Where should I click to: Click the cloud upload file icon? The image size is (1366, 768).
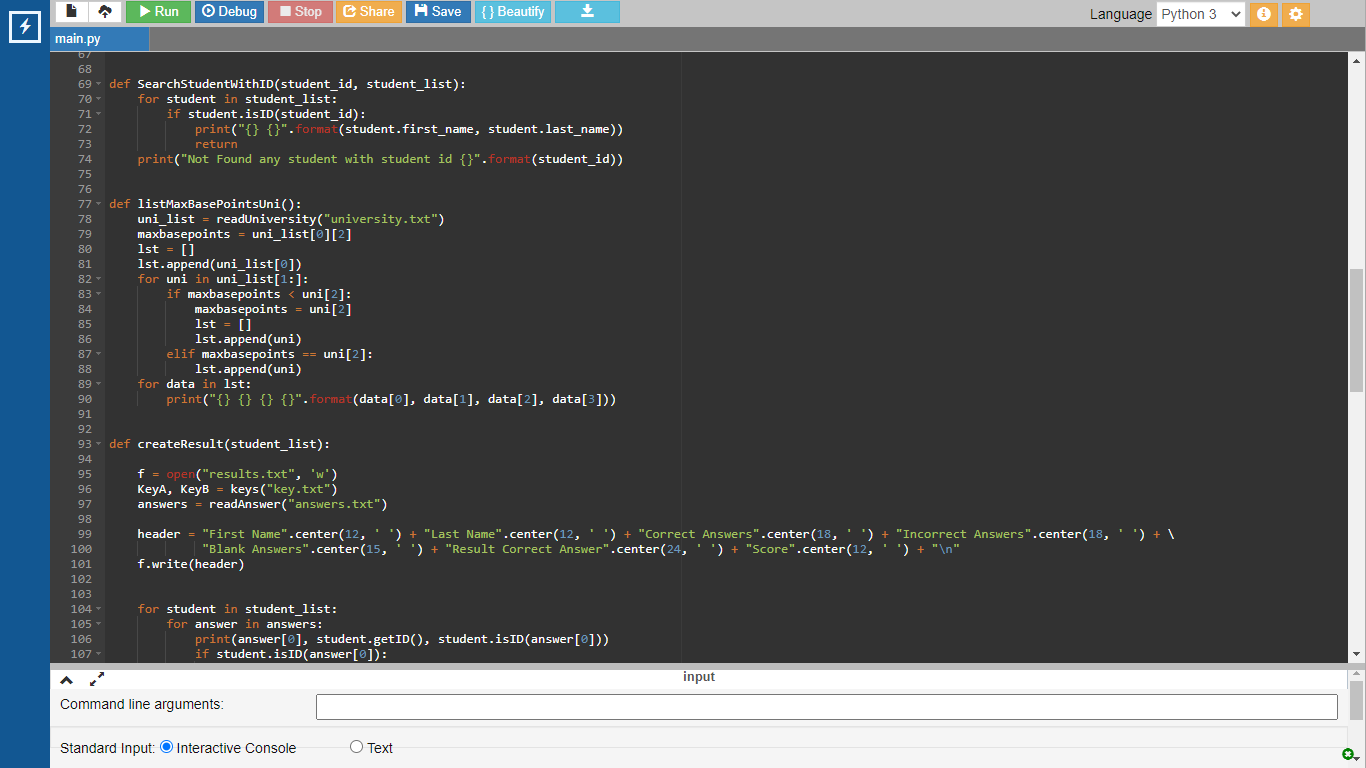coord(105,12)
